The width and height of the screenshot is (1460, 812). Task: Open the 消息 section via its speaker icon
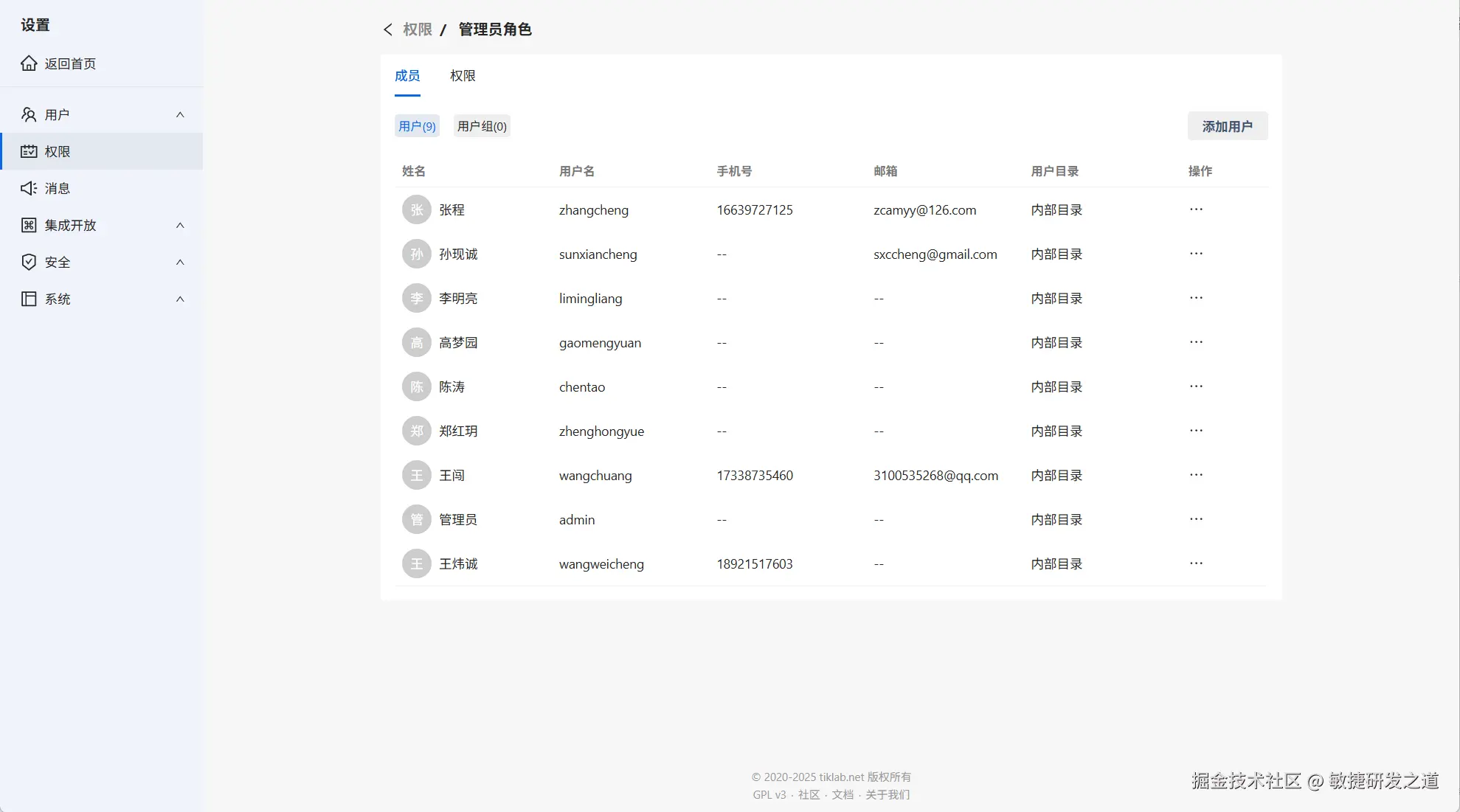(x=29, y=188)
